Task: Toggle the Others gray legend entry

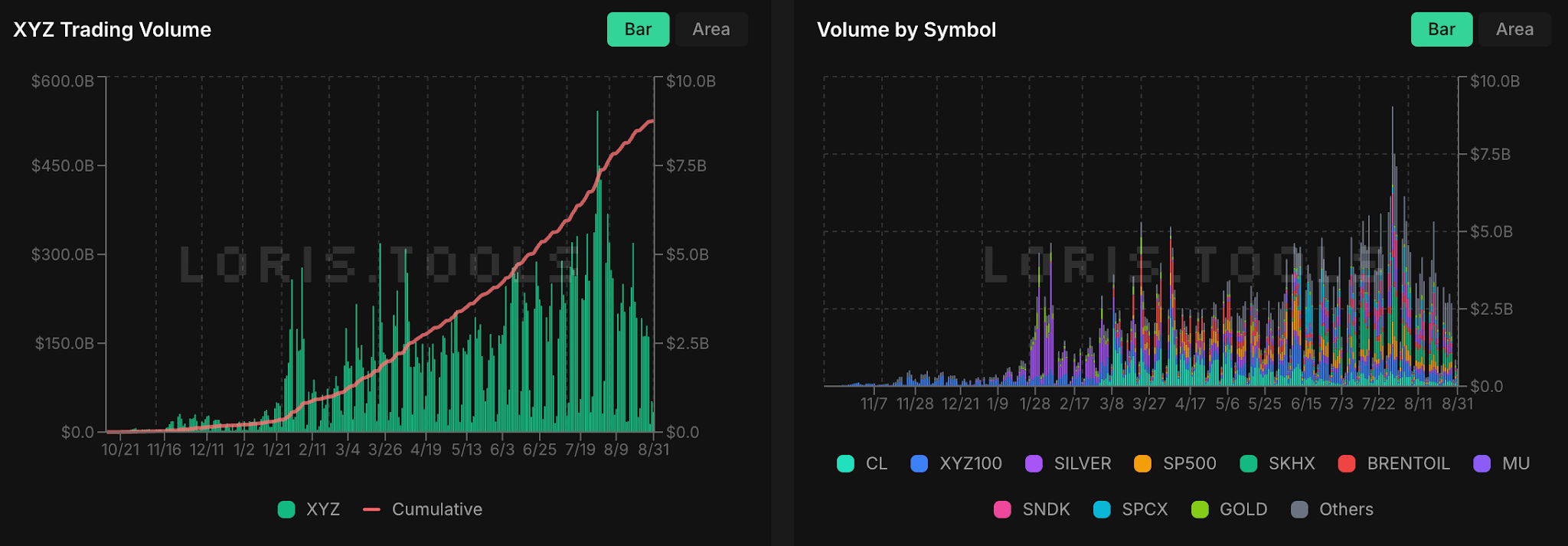Action: tap(1332, 509)
